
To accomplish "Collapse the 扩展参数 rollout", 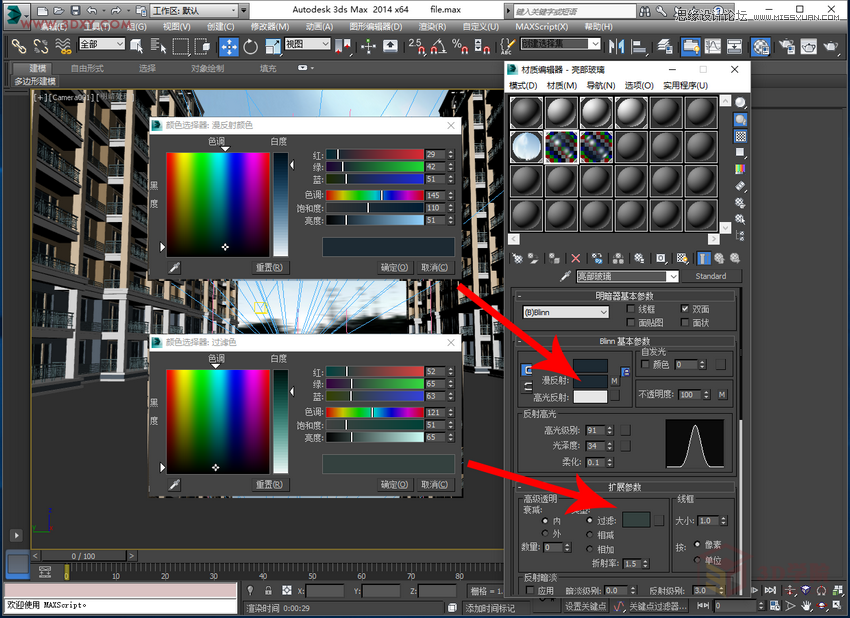I will point(626,487).
